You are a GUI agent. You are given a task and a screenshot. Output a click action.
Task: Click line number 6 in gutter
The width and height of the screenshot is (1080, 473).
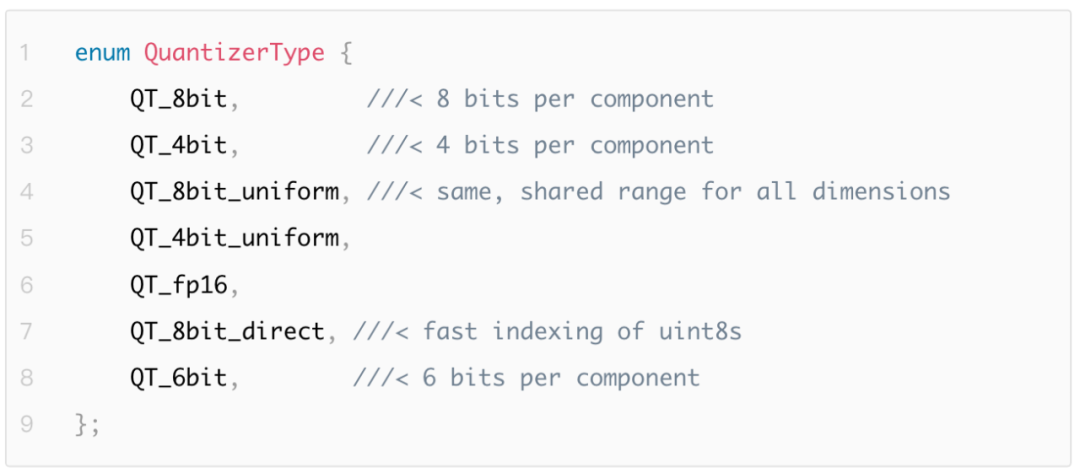[26, 285]
